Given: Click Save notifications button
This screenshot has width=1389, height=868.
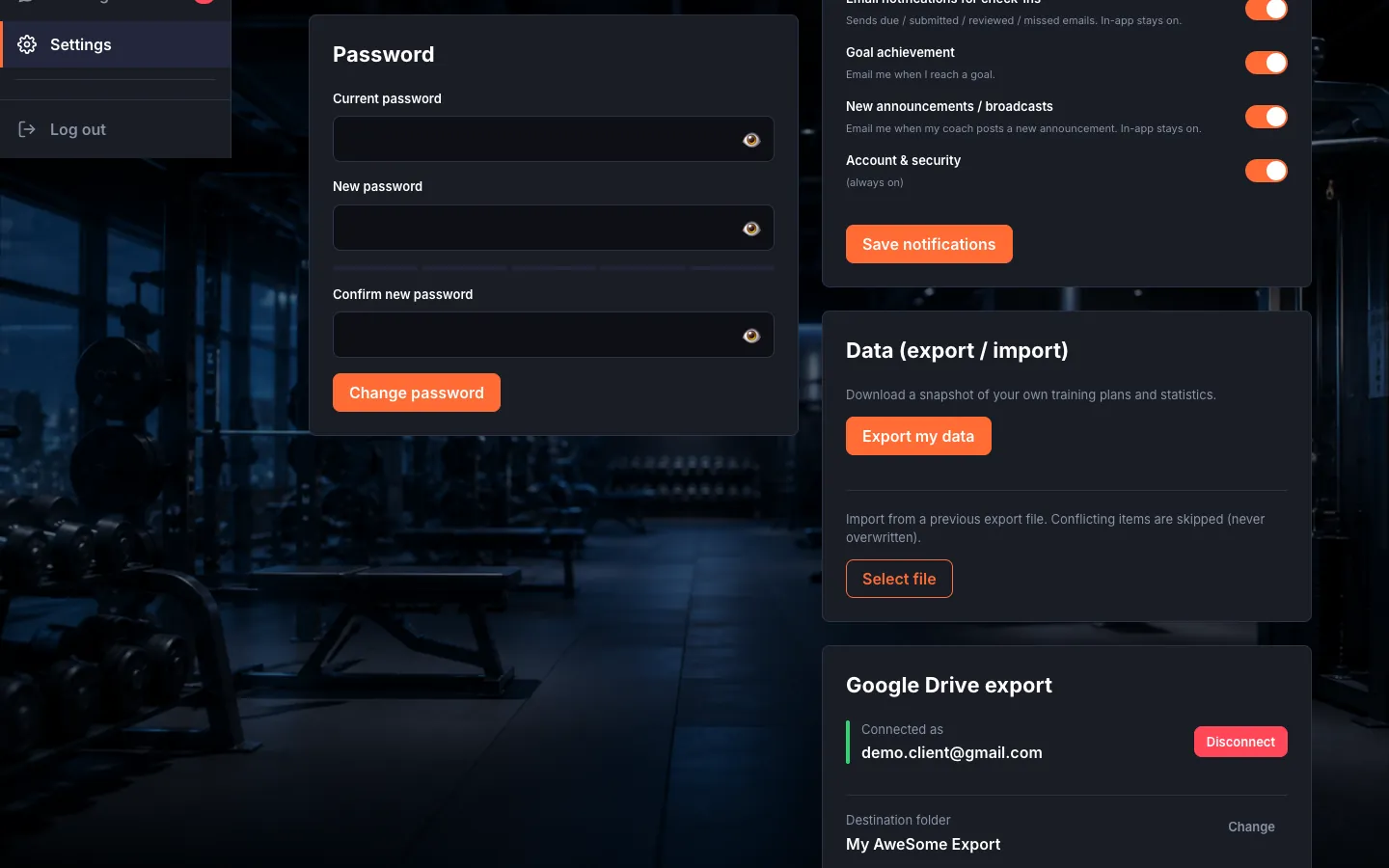Looking at the screenshot, I should (x=929, y=244).
